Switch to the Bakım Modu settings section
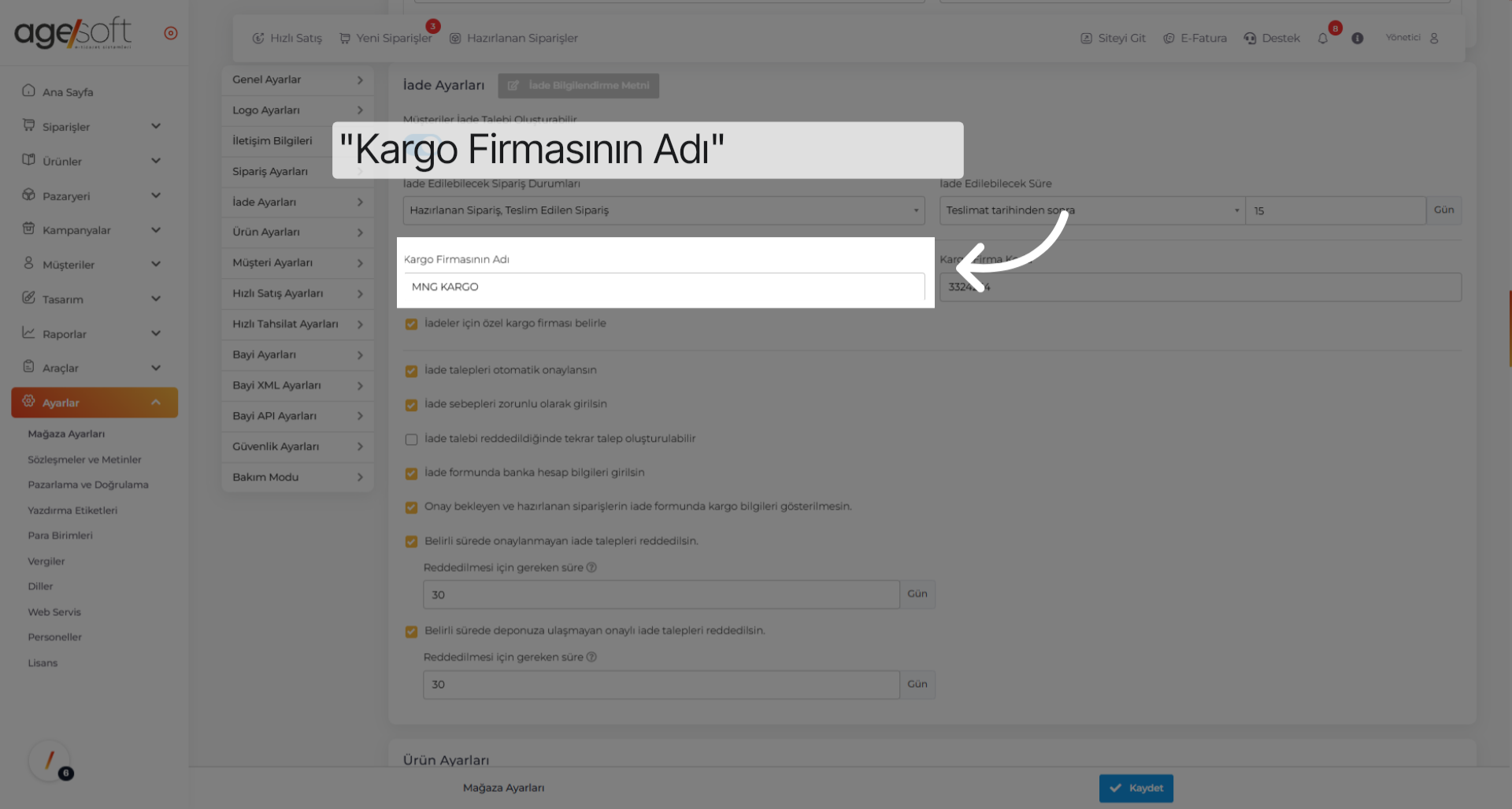This screenshot has height=809, width=1512. [x=297, y=477]
